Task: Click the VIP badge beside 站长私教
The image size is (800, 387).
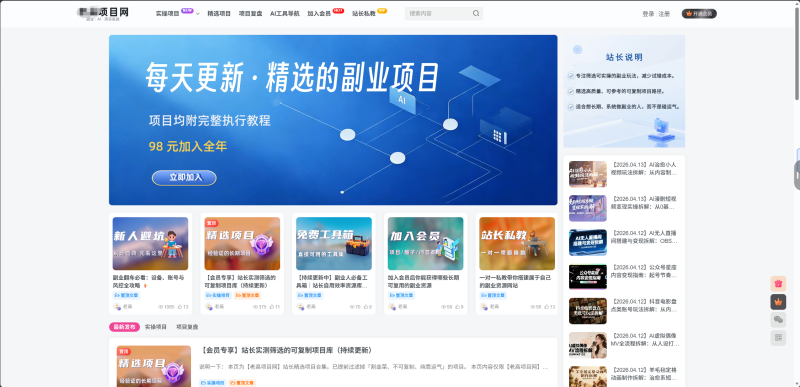Action: point(382,10)
